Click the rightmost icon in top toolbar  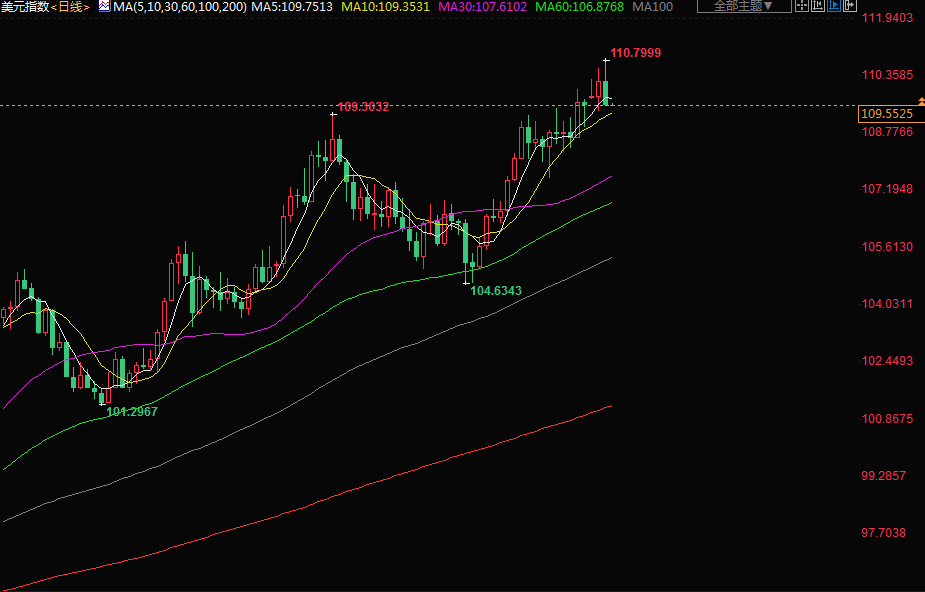coord(848,6)
